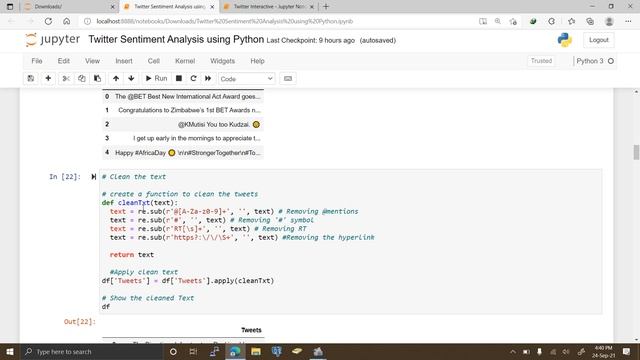This screenshot has height=360, width=640.
Task: Click the '# Clean the text' comment
Action: click(x=134, y=177)
